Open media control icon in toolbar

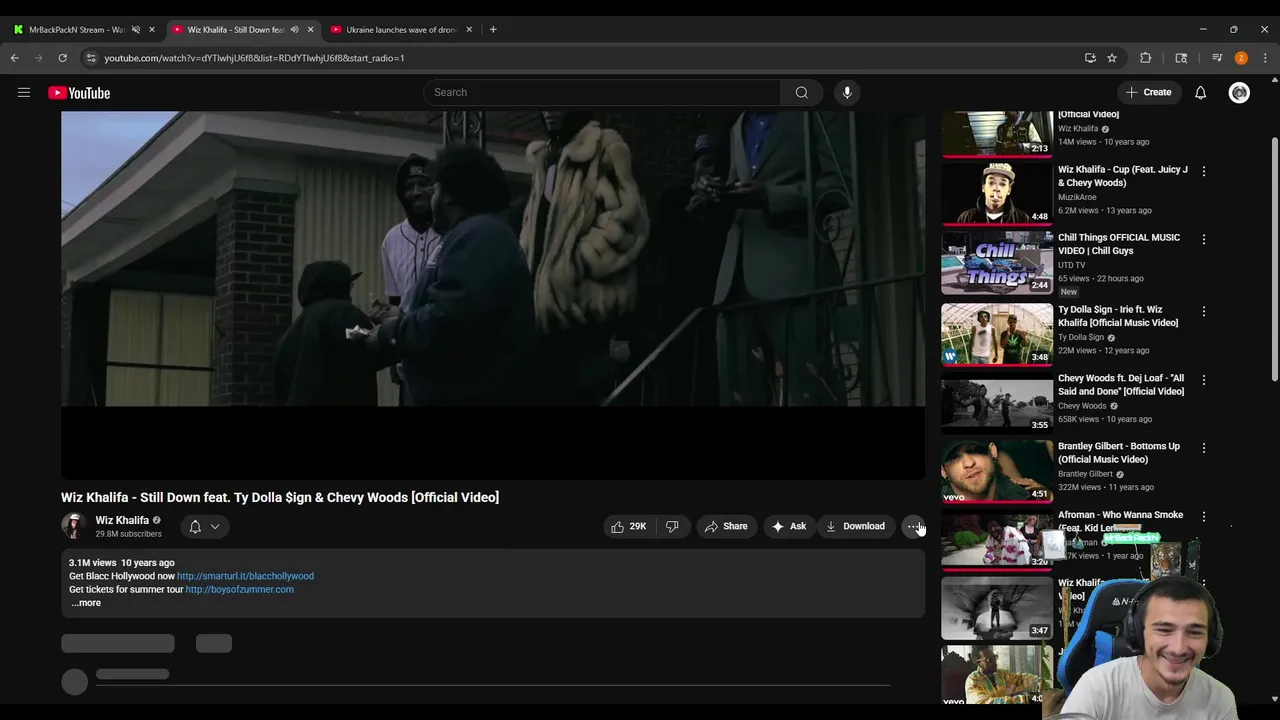click(1217, 58)
